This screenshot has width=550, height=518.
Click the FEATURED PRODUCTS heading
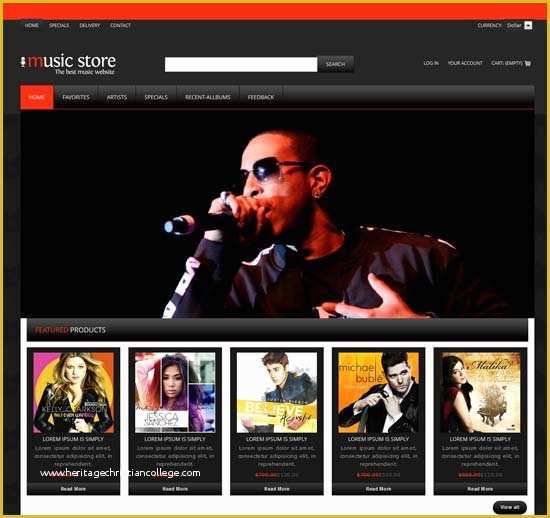click(x=70, y=330)
